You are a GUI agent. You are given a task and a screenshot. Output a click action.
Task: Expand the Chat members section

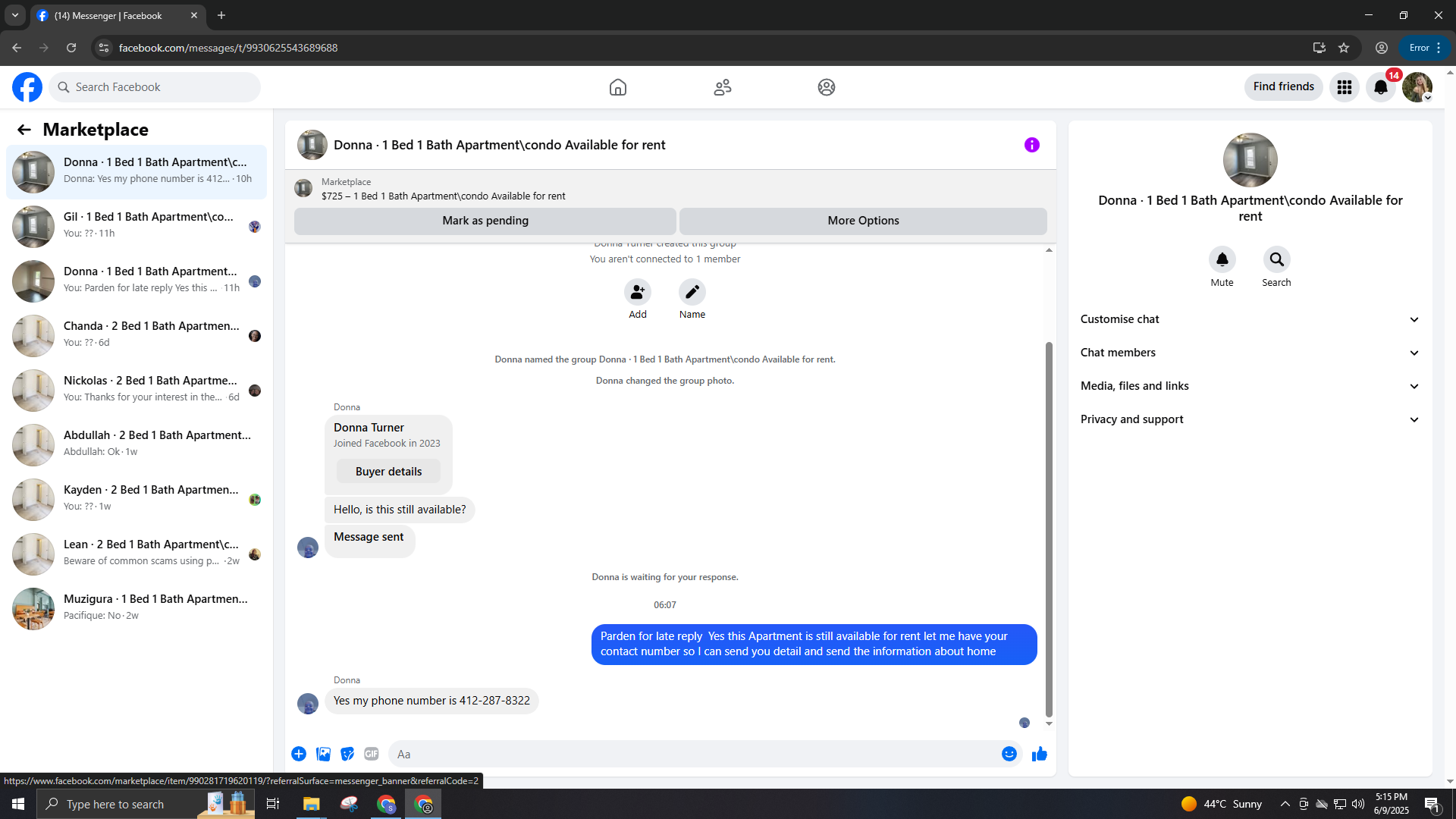(1250, 353)
